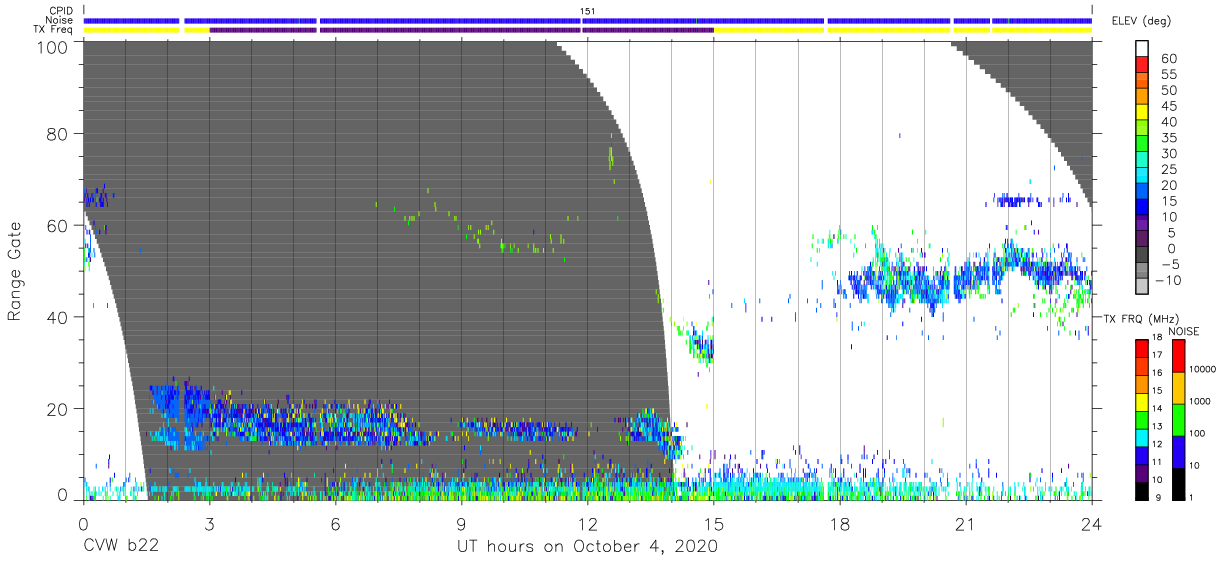The height and width of the screenshot is (567, 1228).
Task: Click the '21' hour tick on x-axis
Action: (966, 523)
